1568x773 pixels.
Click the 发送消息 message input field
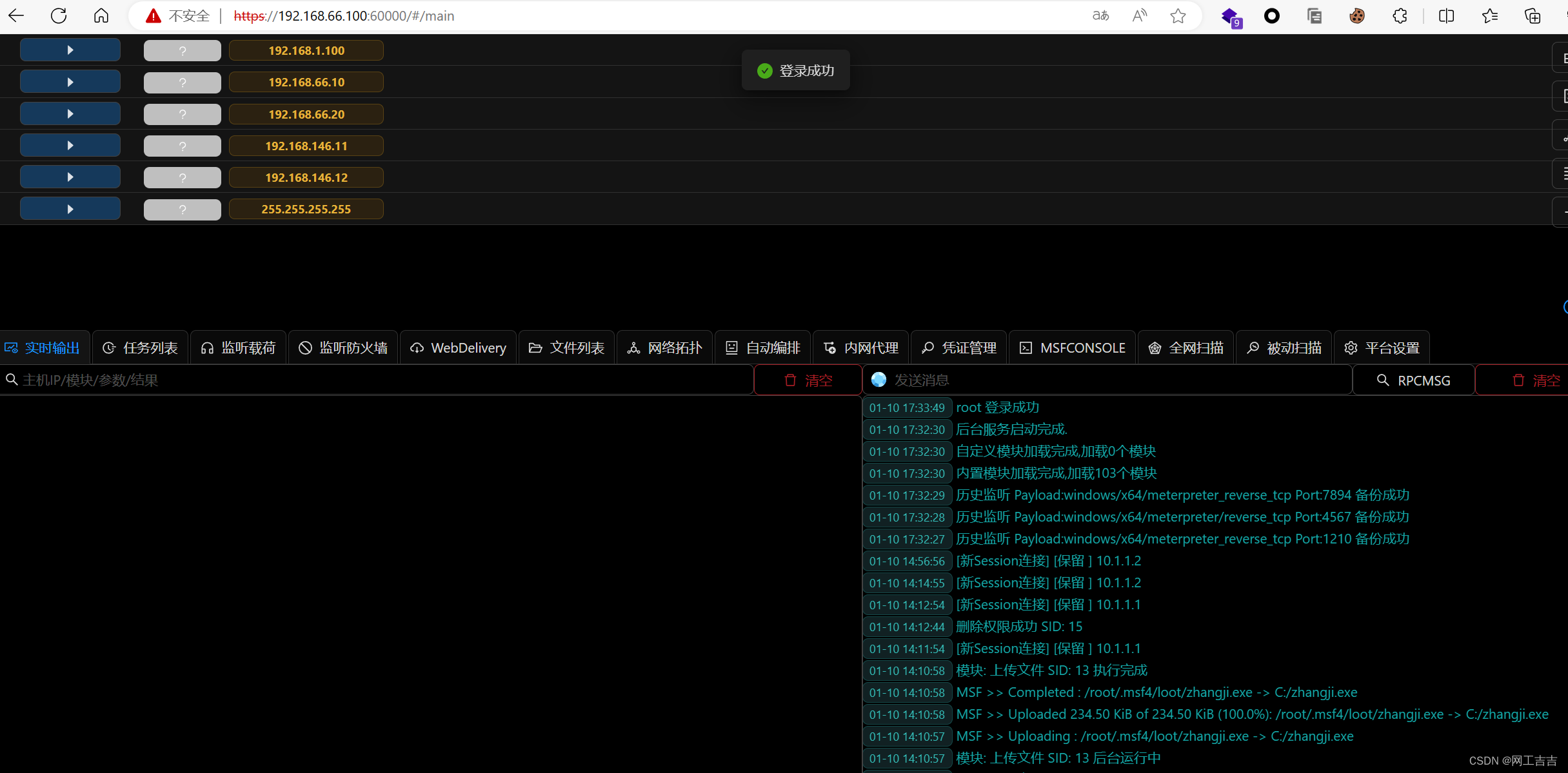tap(1097, 380)
